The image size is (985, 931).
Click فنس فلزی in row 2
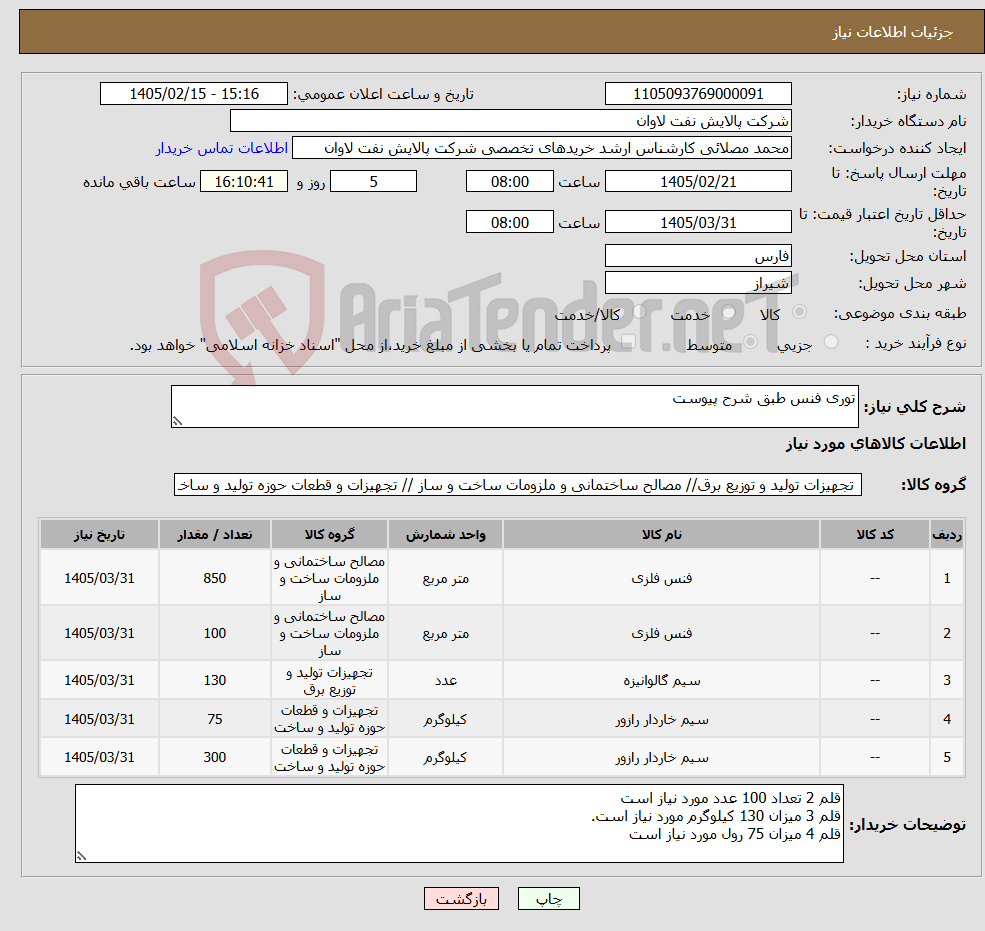click(661, 633)
